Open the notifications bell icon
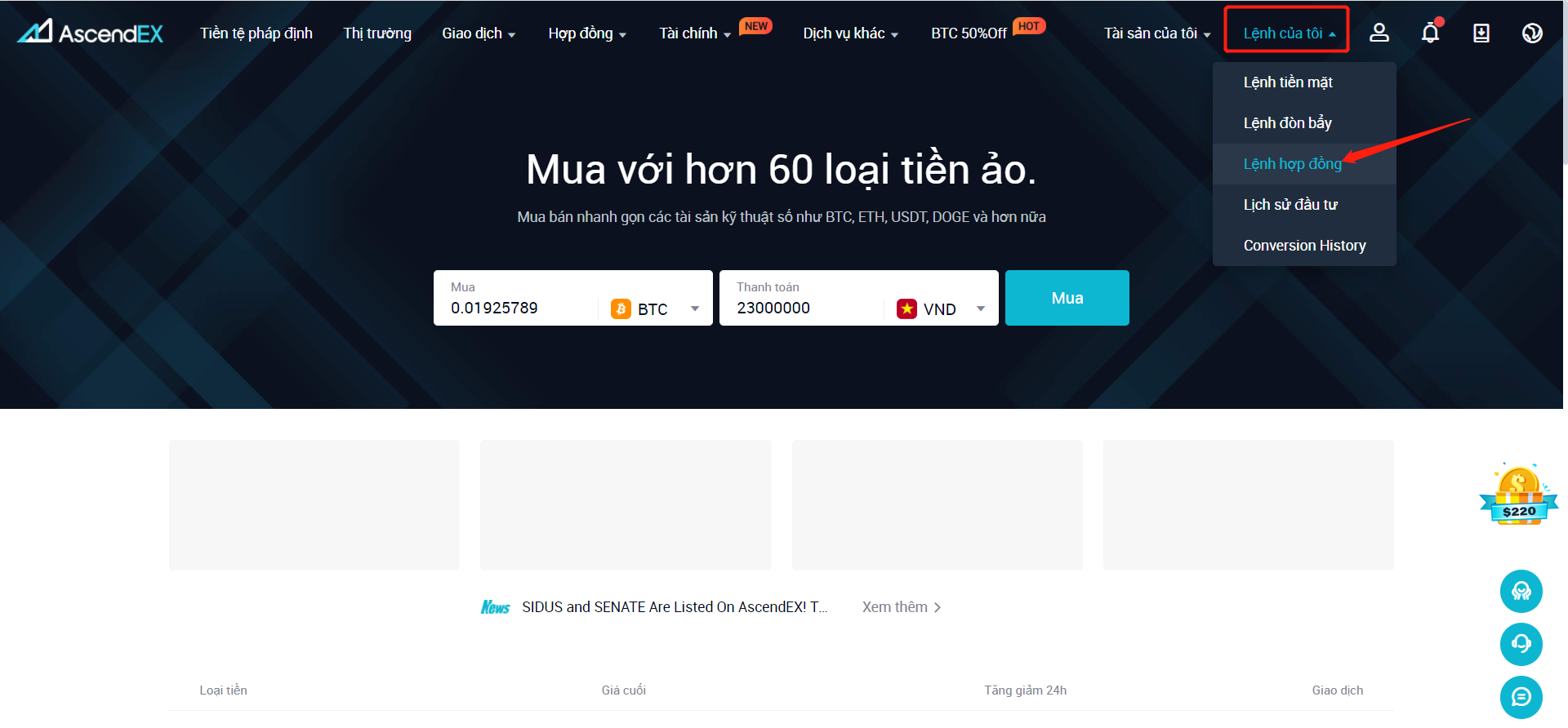 coord(1431,33)
